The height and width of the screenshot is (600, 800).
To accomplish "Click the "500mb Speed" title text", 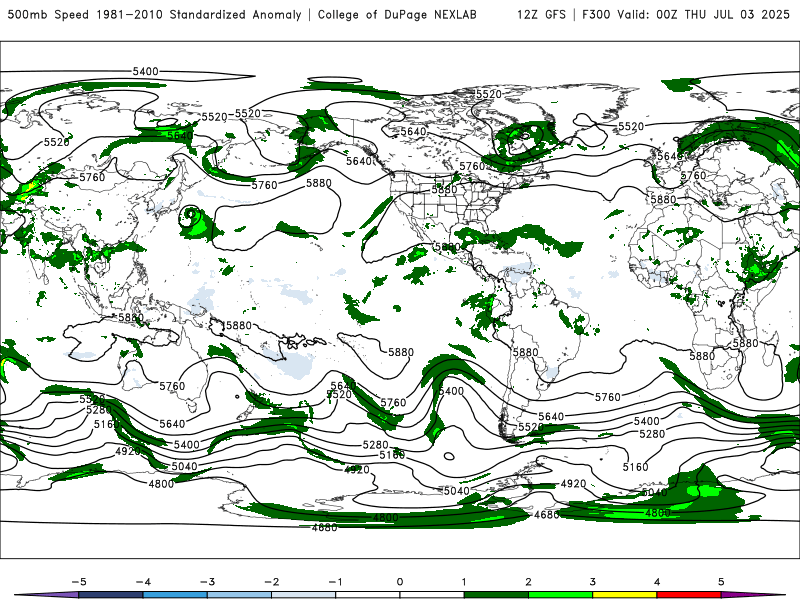I will [x=48, y=14].
